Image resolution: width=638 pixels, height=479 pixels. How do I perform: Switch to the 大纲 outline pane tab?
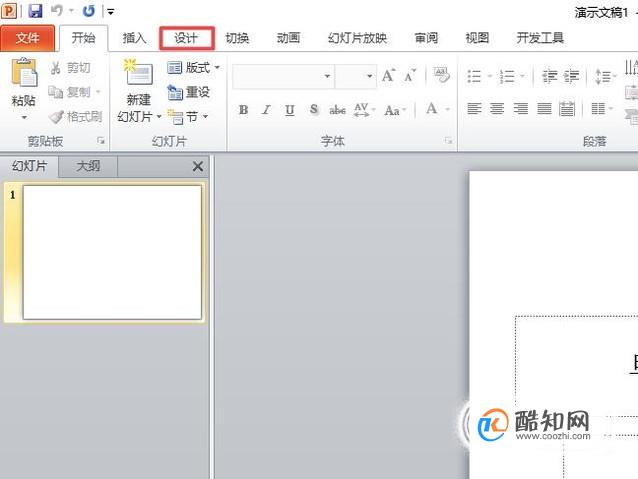point(88,166)
